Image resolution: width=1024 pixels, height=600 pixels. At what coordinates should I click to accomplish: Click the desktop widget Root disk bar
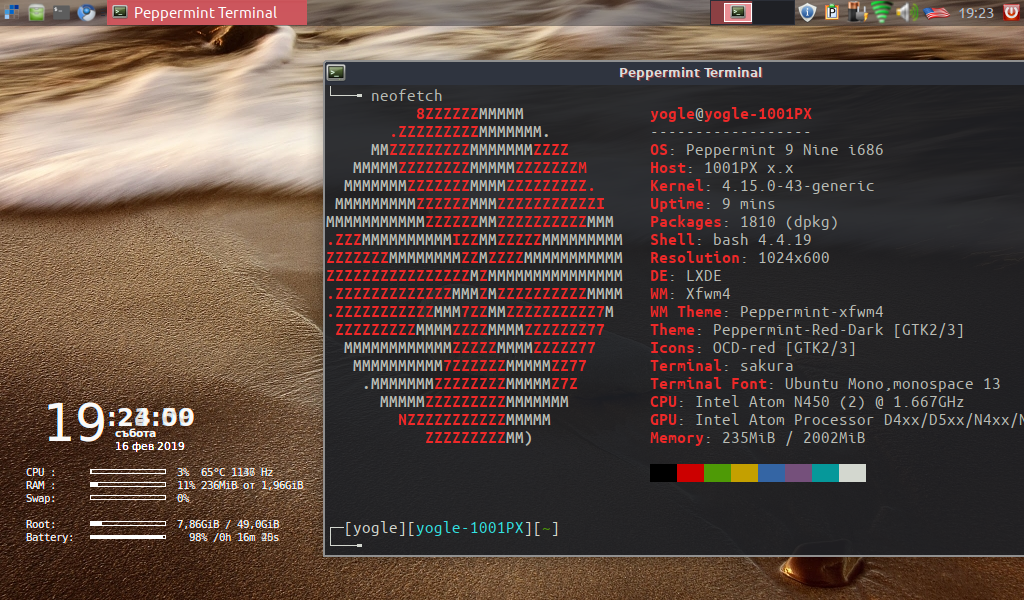128,524
